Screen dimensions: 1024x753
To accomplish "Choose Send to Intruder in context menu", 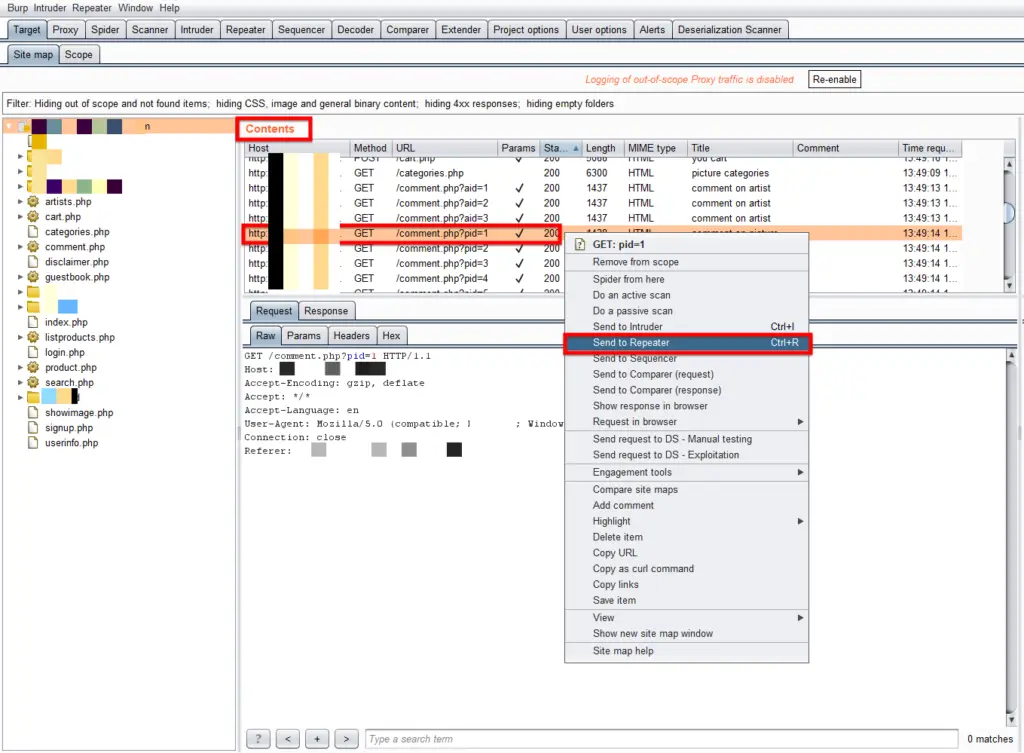I will (x=686, y=327).
